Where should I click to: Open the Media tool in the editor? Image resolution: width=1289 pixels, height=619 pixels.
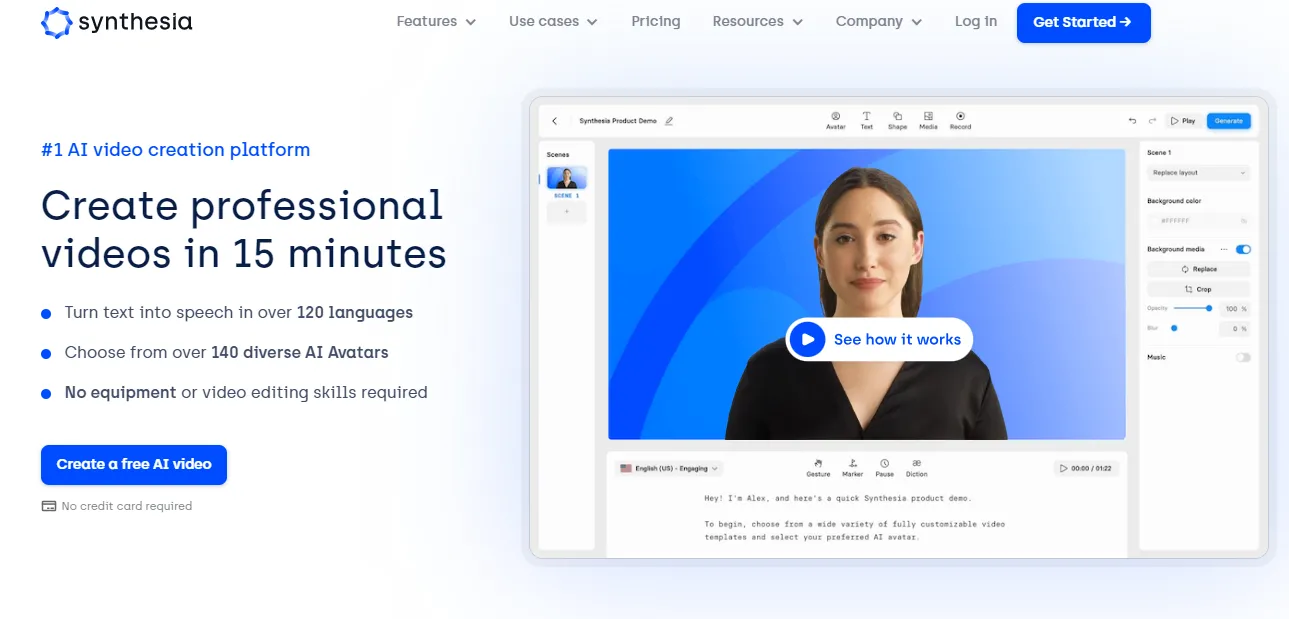[x=928, y=120]
